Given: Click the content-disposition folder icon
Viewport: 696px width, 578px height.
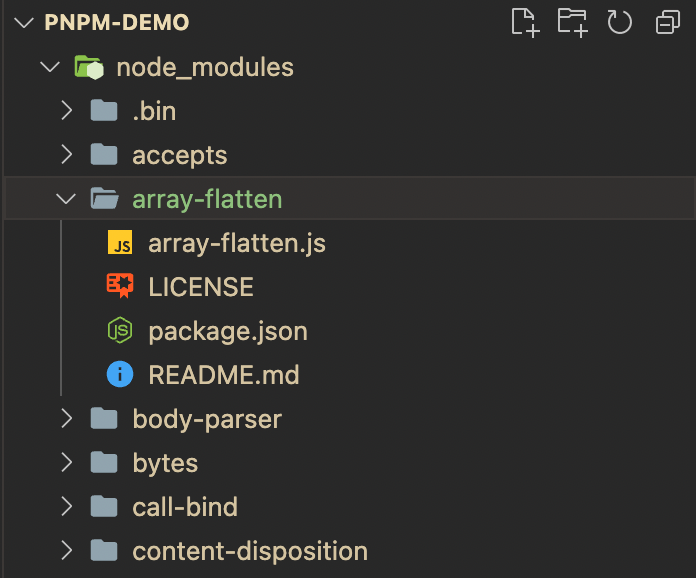Looking at the screenshot, I should (x=104, y=550).
